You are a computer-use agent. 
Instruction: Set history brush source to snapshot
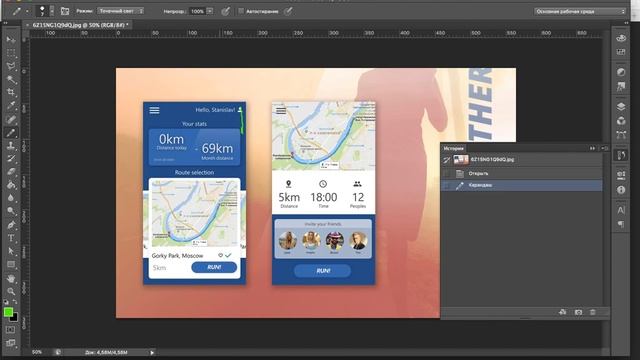pyautogui.click(x=447, y=160)
